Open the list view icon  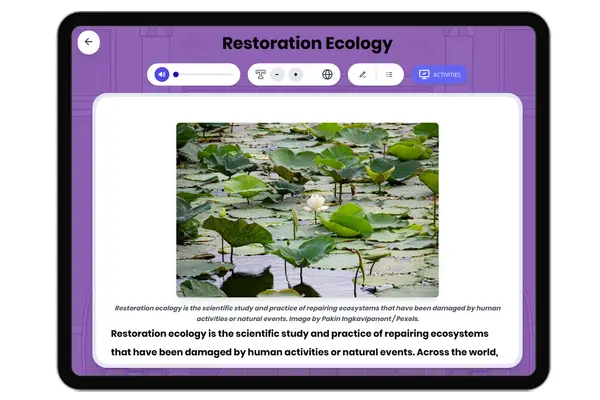389,74
